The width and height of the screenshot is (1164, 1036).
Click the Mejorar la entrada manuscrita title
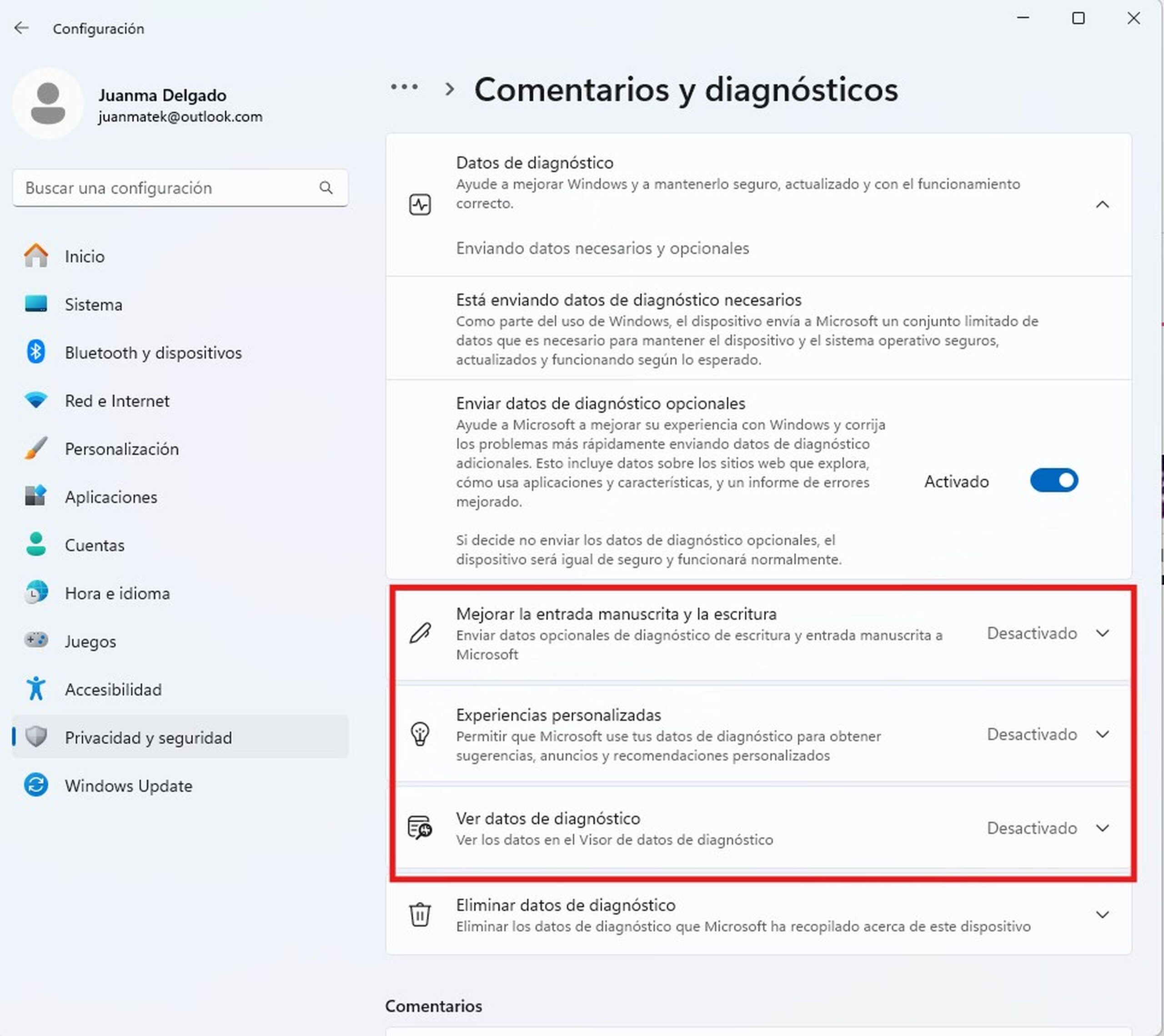click(x=616, y=614)
